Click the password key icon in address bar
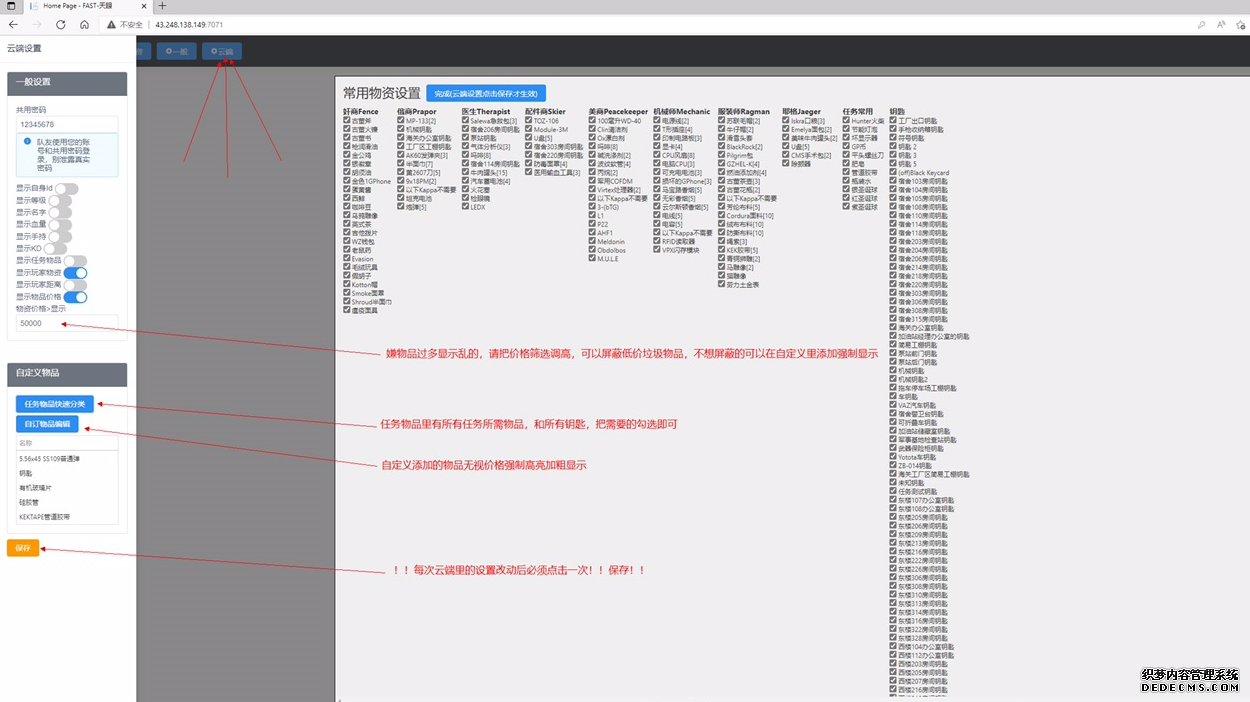The width and height of the screenshot is (1250, 702). click(x=1201, y=24)
